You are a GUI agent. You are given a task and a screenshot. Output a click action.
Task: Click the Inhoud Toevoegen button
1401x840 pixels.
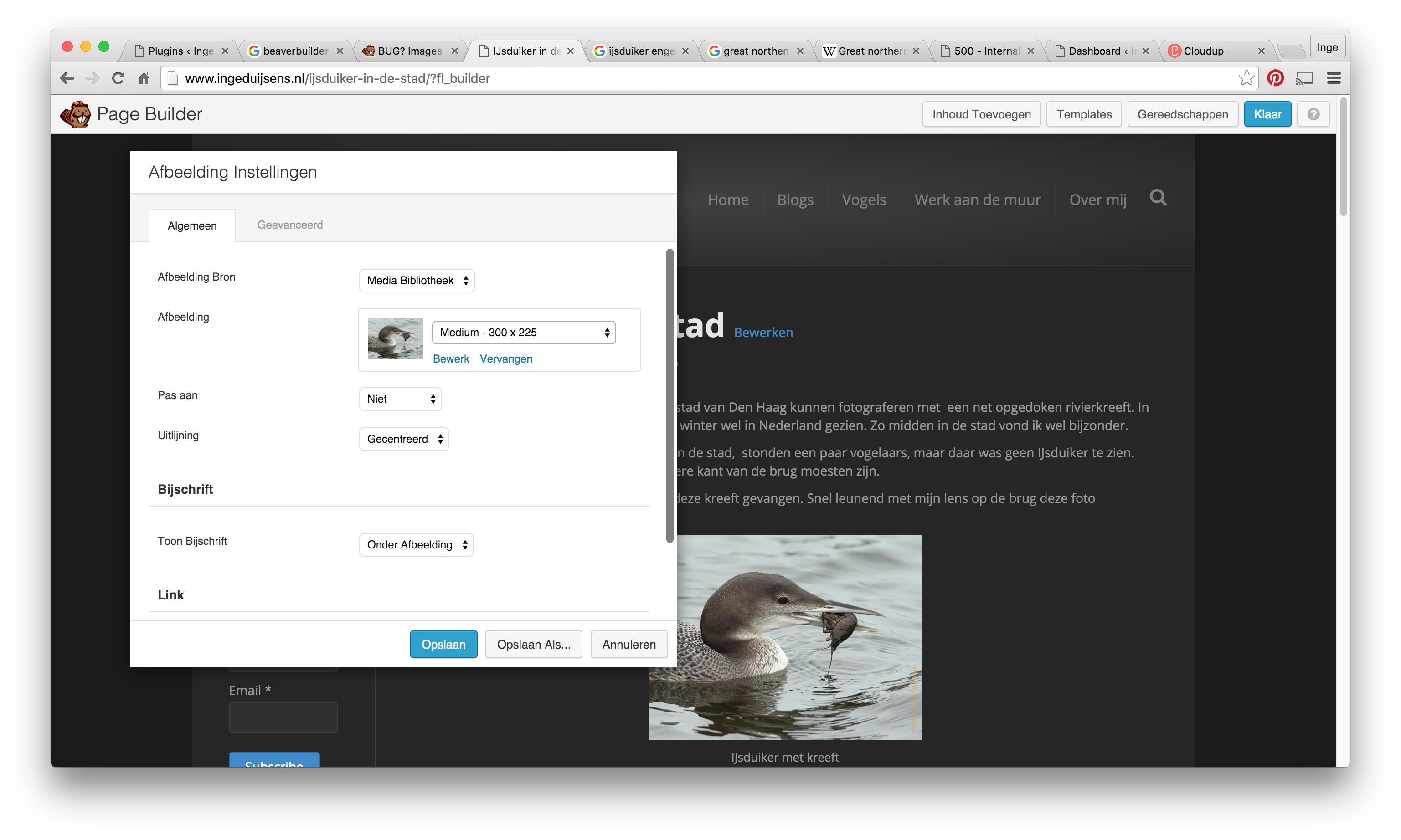981,114
